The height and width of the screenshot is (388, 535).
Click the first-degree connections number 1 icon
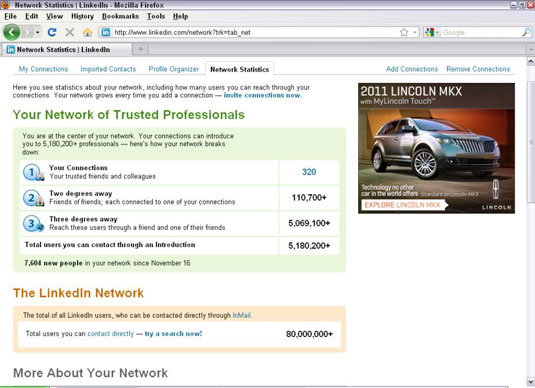pyautogui.click(x=33, y=172)
